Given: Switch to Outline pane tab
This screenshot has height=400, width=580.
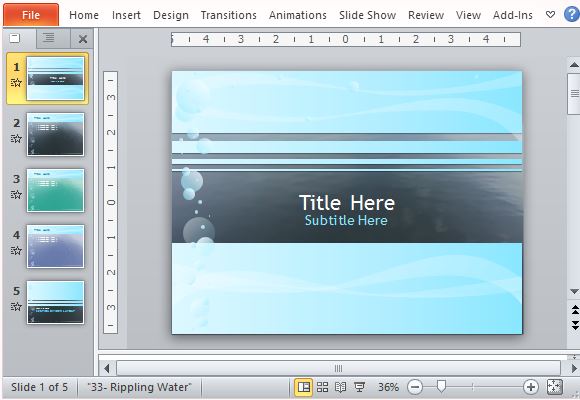Looking at the screenshot, I should (48, 38).
